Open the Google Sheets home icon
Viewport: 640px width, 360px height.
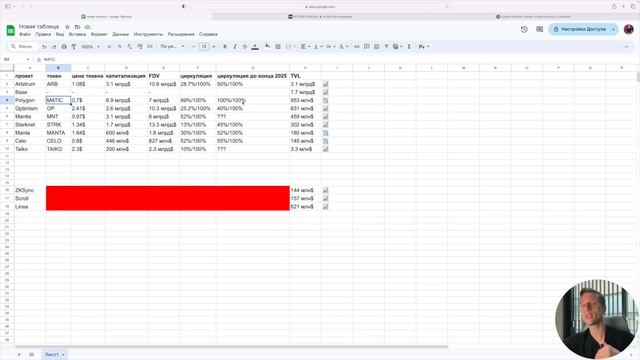point(11,30)
